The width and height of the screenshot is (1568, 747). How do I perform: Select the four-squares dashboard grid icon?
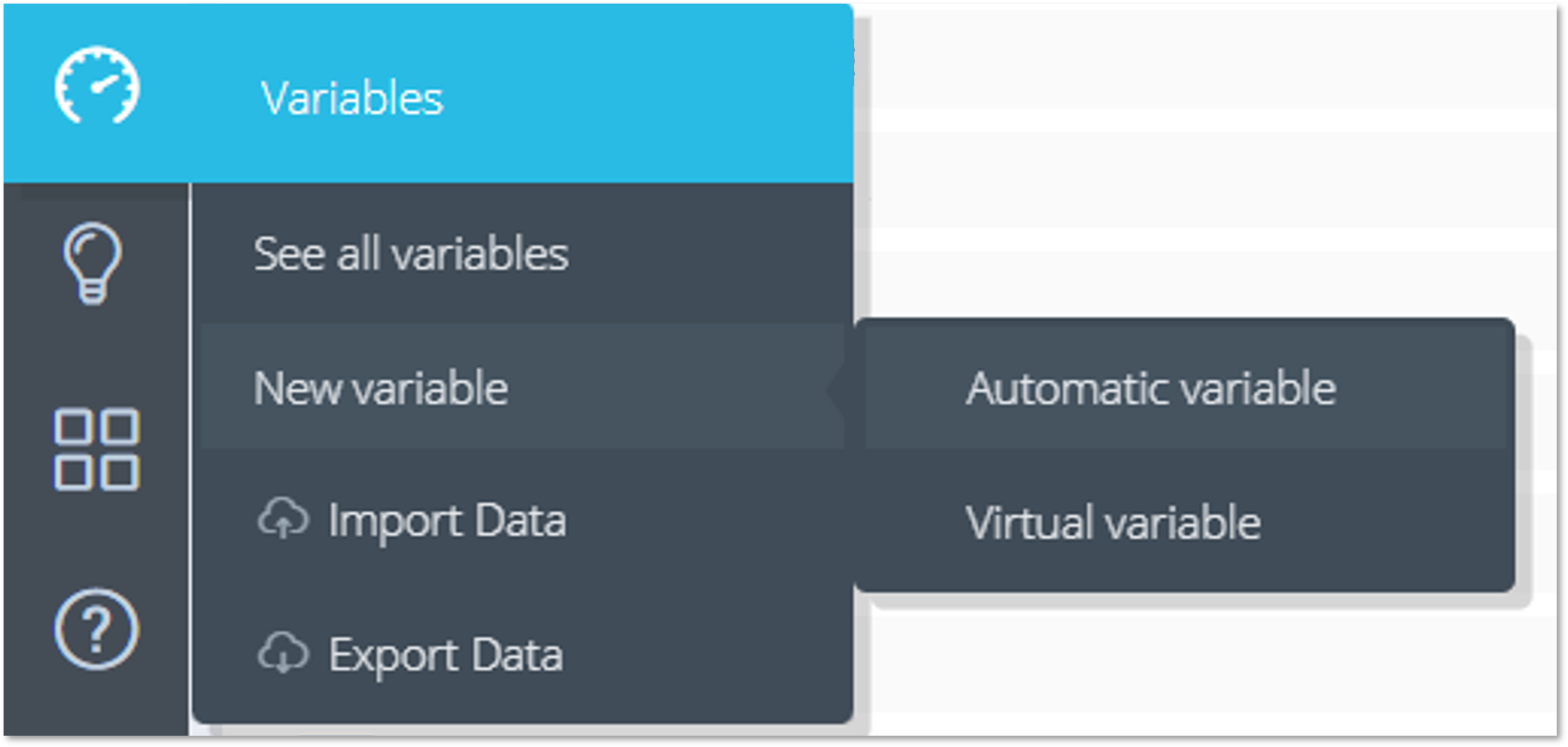click(x=97, y=449)
